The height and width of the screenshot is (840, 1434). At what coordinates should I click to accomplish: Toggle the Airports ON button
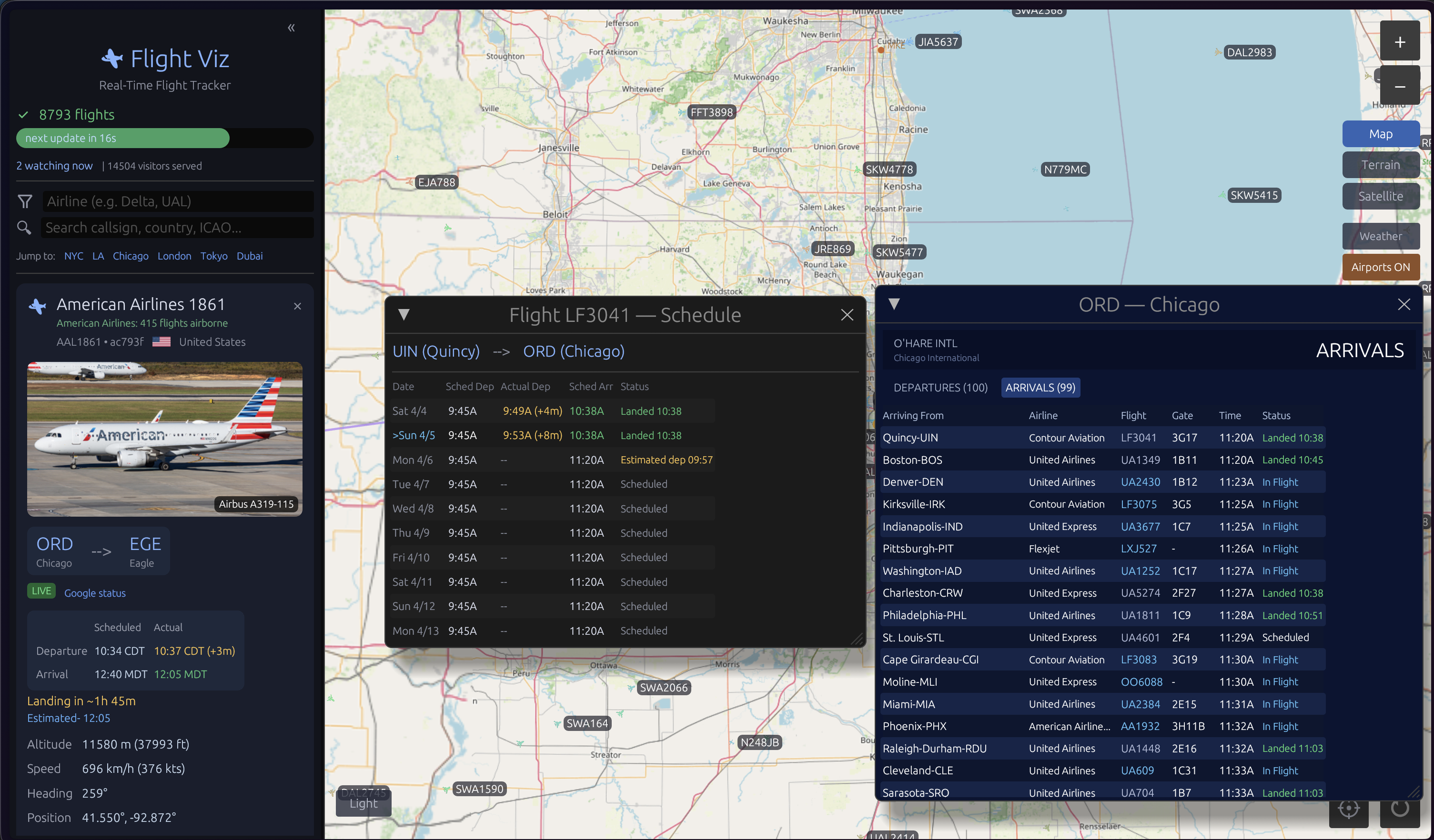[1380, 267]
